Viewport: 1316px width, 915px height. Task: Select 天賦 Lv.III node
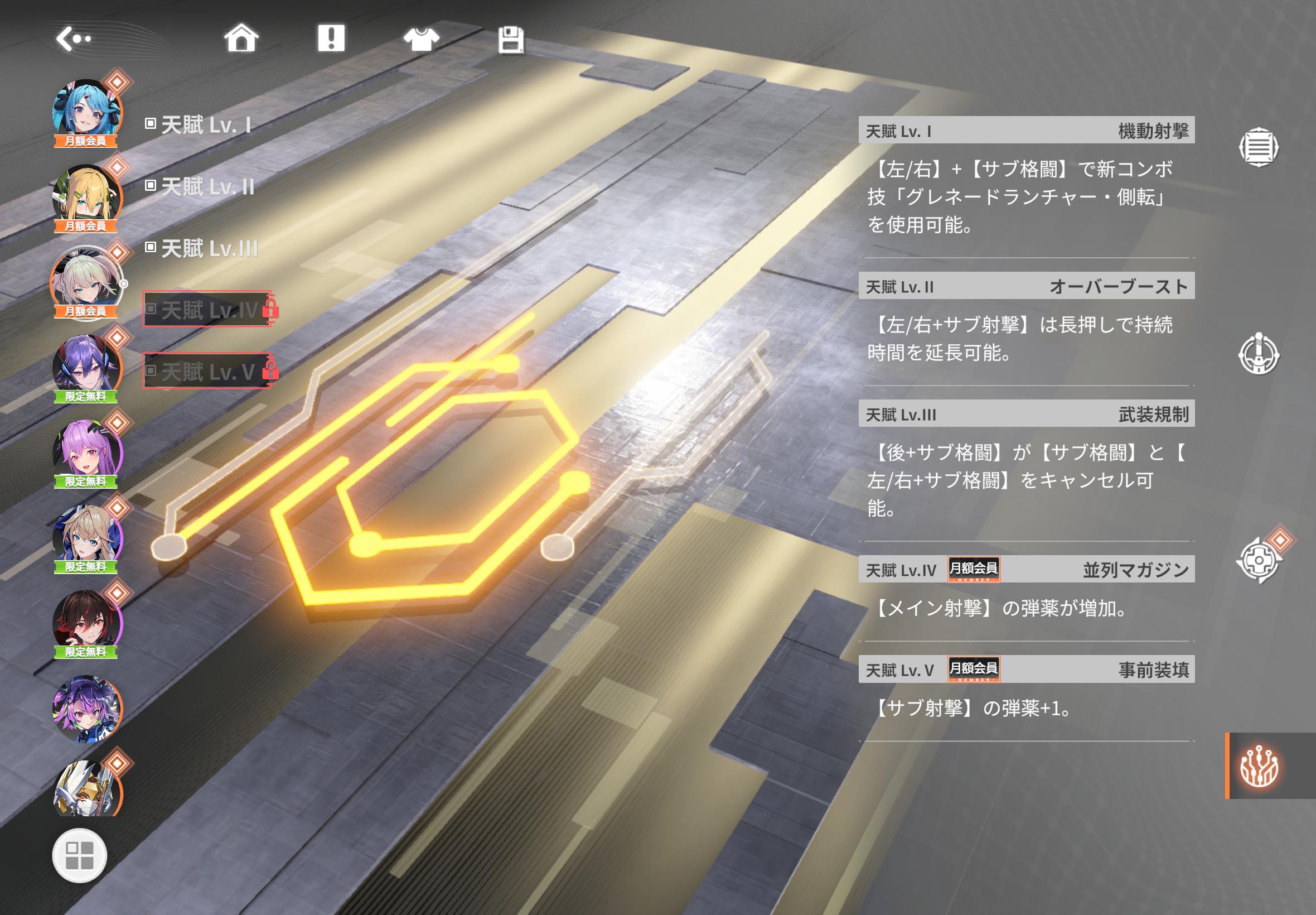pyautogui.click(x=202, y=249)
